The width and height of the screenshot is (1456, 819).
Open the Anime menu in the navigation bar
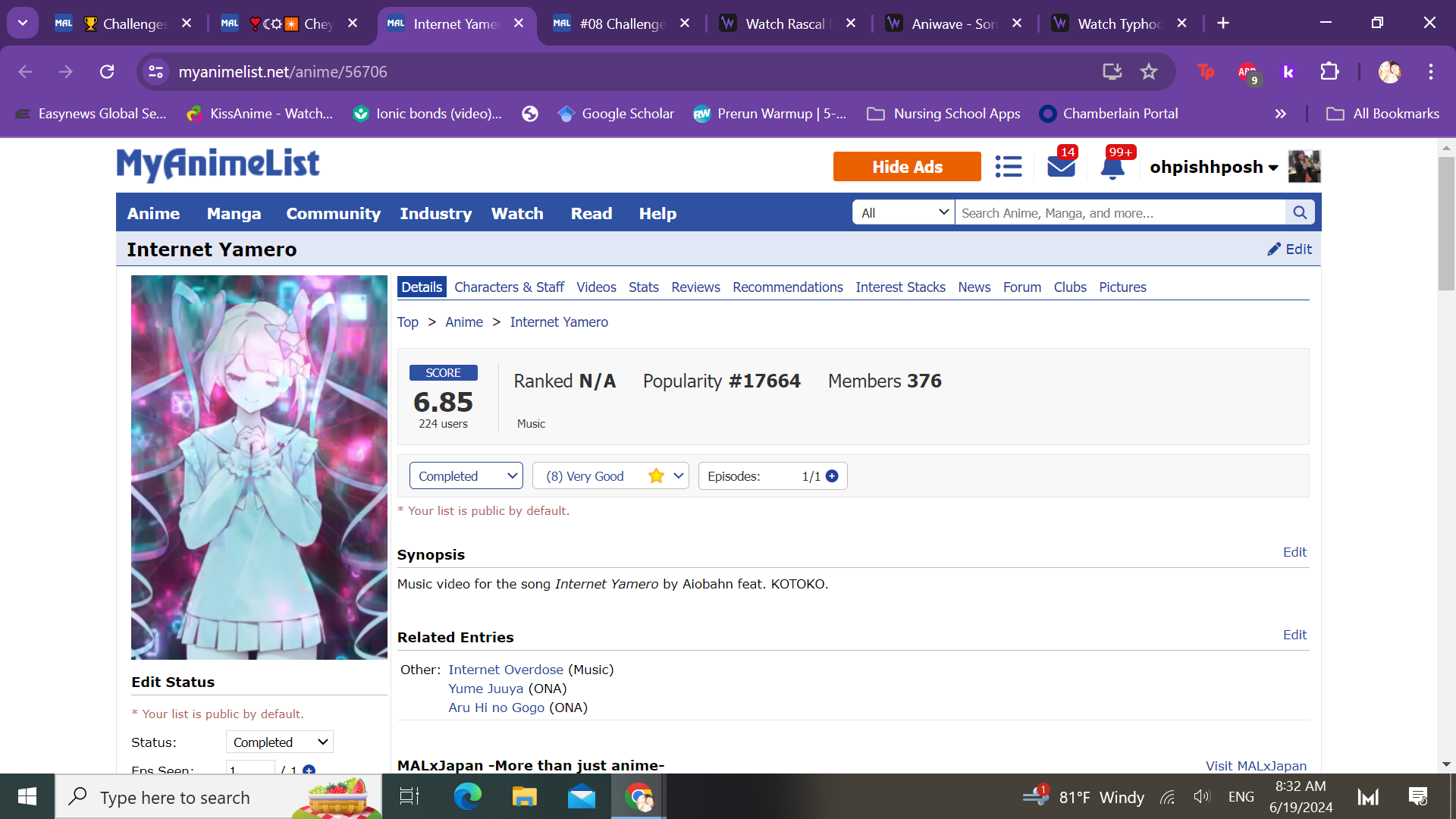tap(153, 214)
